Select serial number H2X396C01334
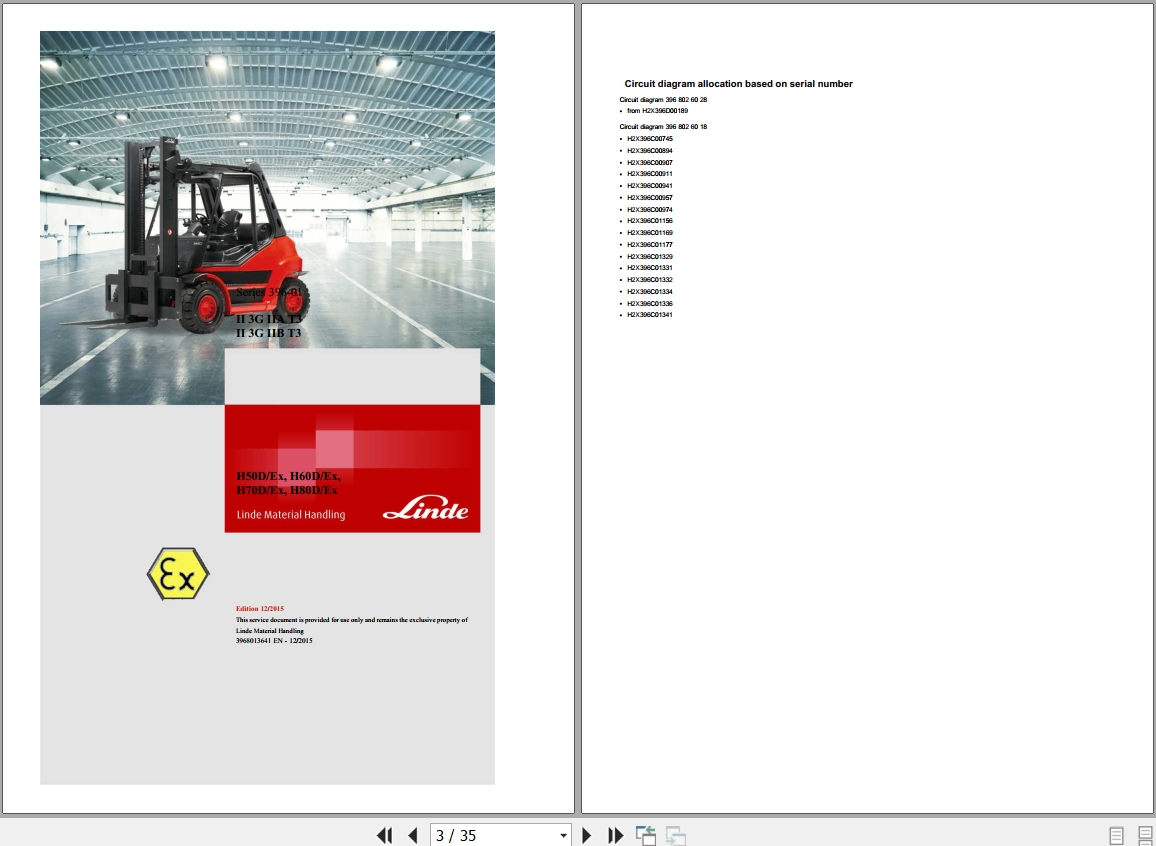This screenshot has height=846, width=1156. pyautogui.click(x=650, y=291)
